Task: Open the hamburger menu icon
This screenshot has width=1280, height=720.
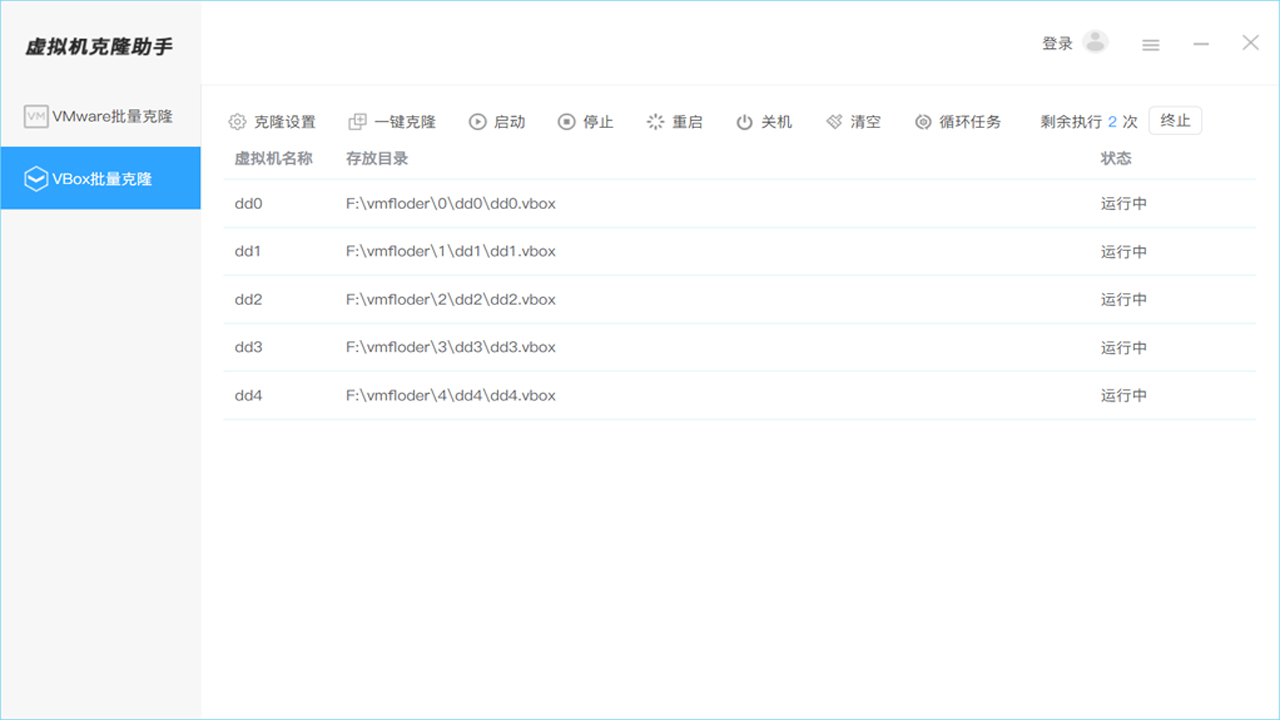Action: coord(1150,44)
